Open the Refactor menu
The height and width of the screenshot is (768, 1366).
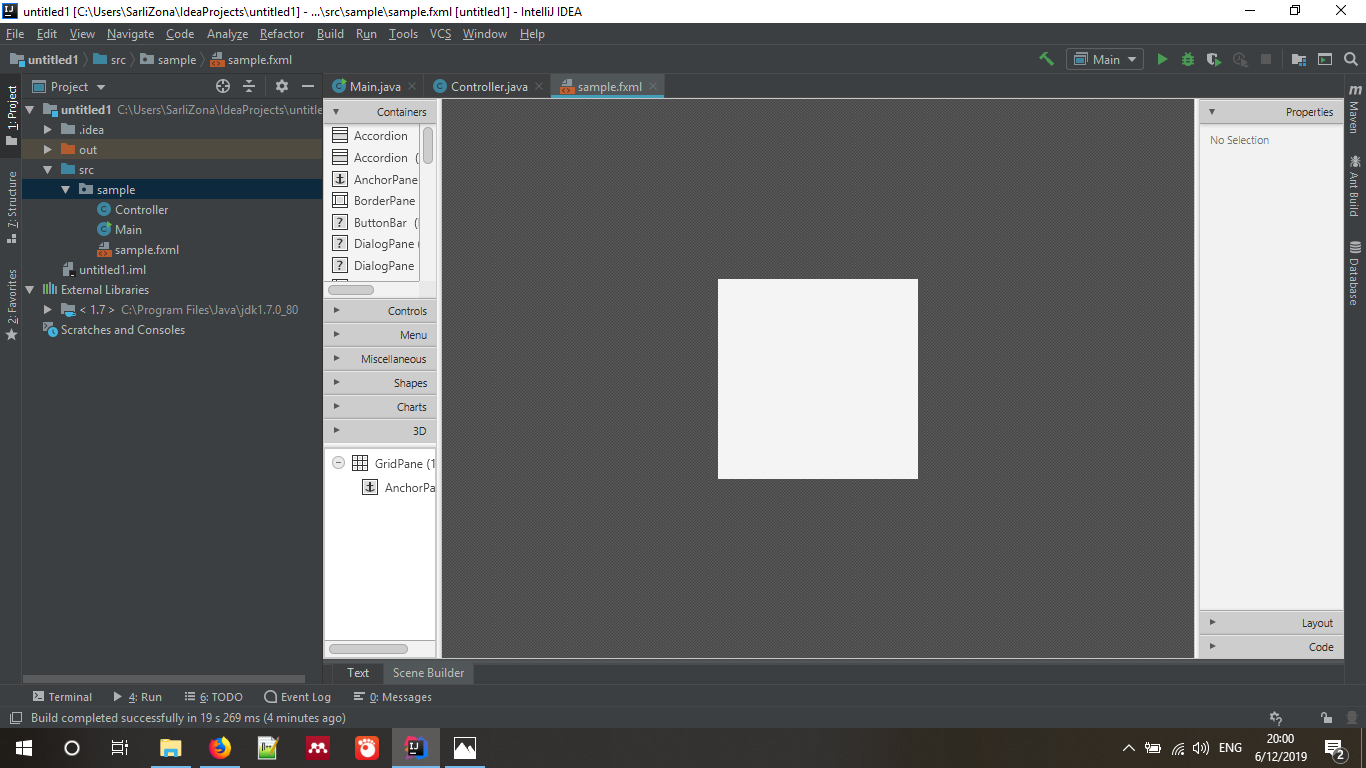coord(281,33)
